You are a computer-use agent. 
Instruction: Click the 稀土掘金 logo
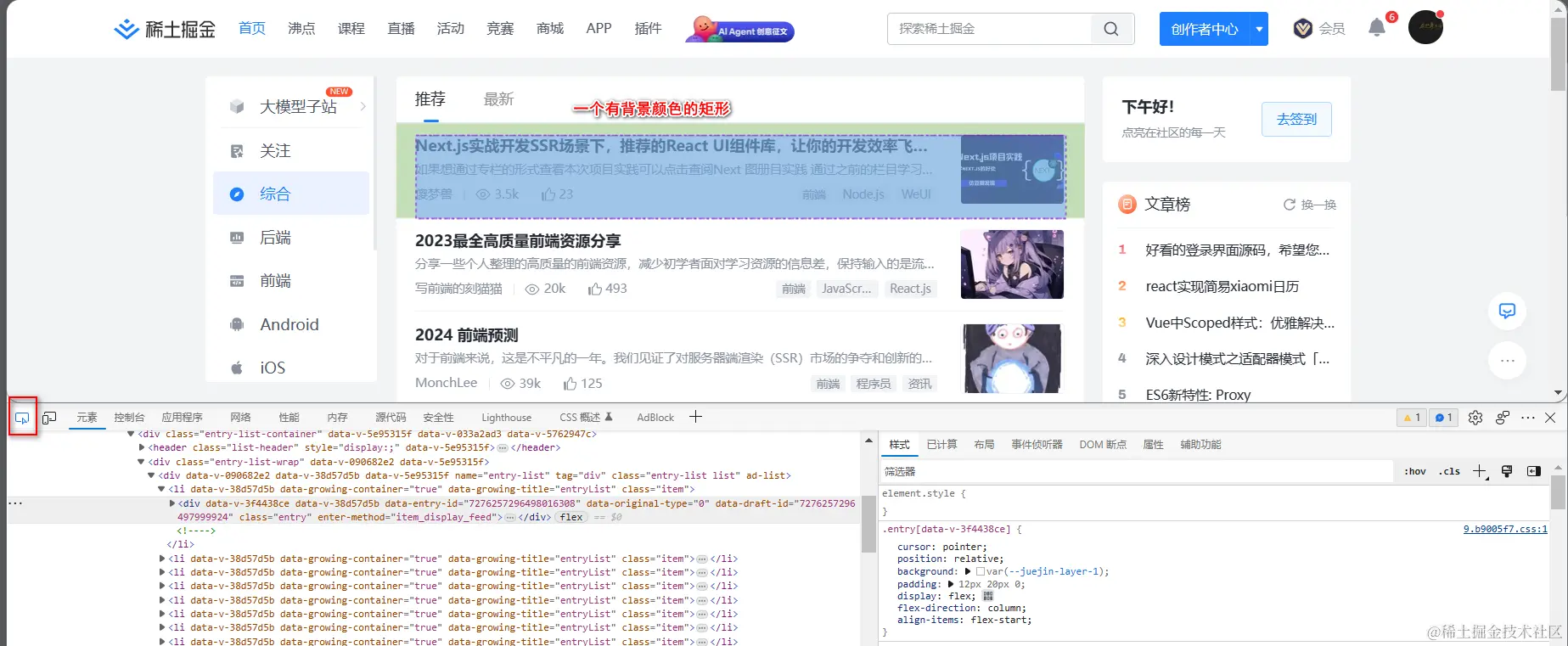(165, 29)
